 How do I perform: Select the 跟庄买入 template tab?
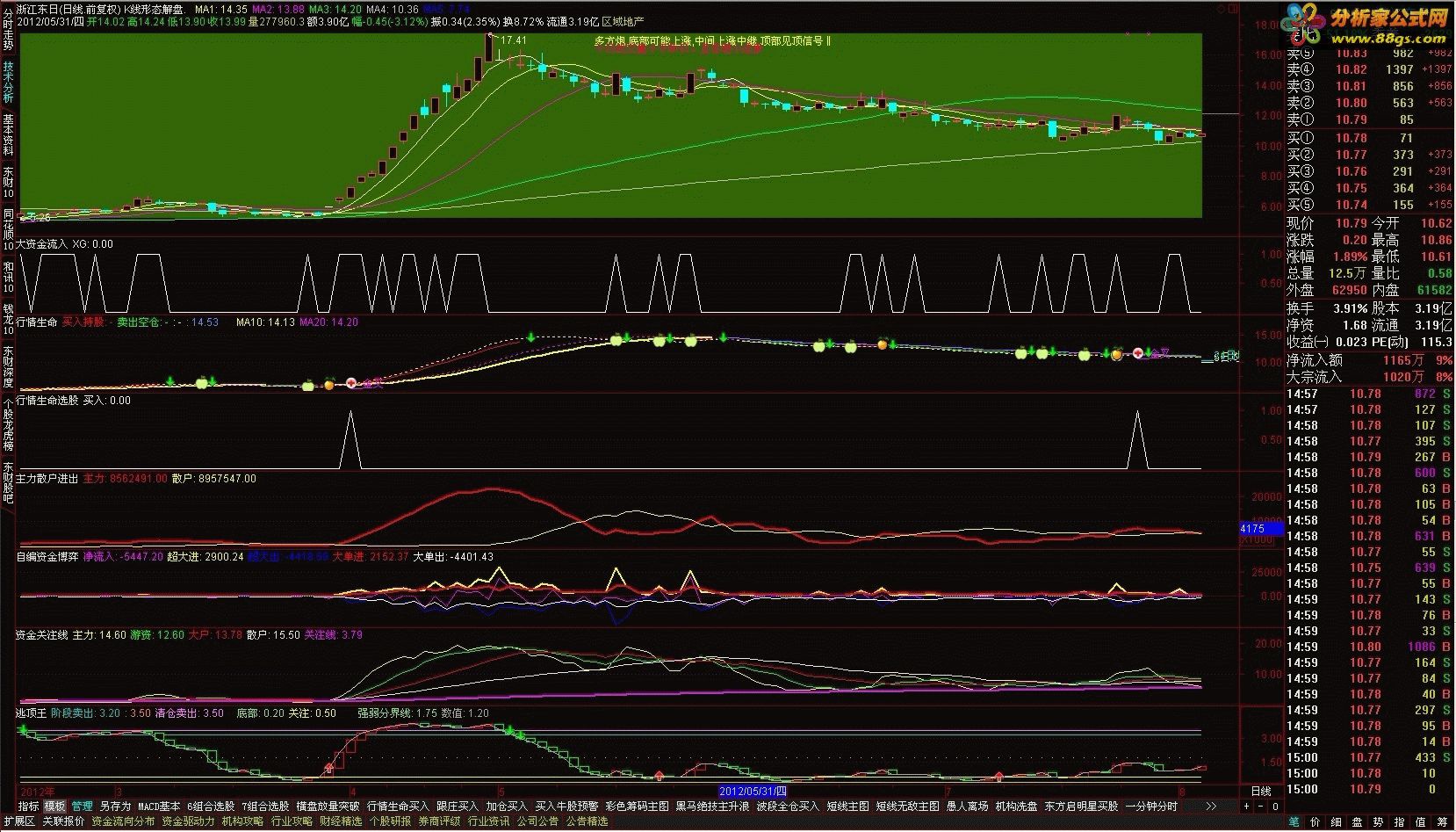[458, 806]
